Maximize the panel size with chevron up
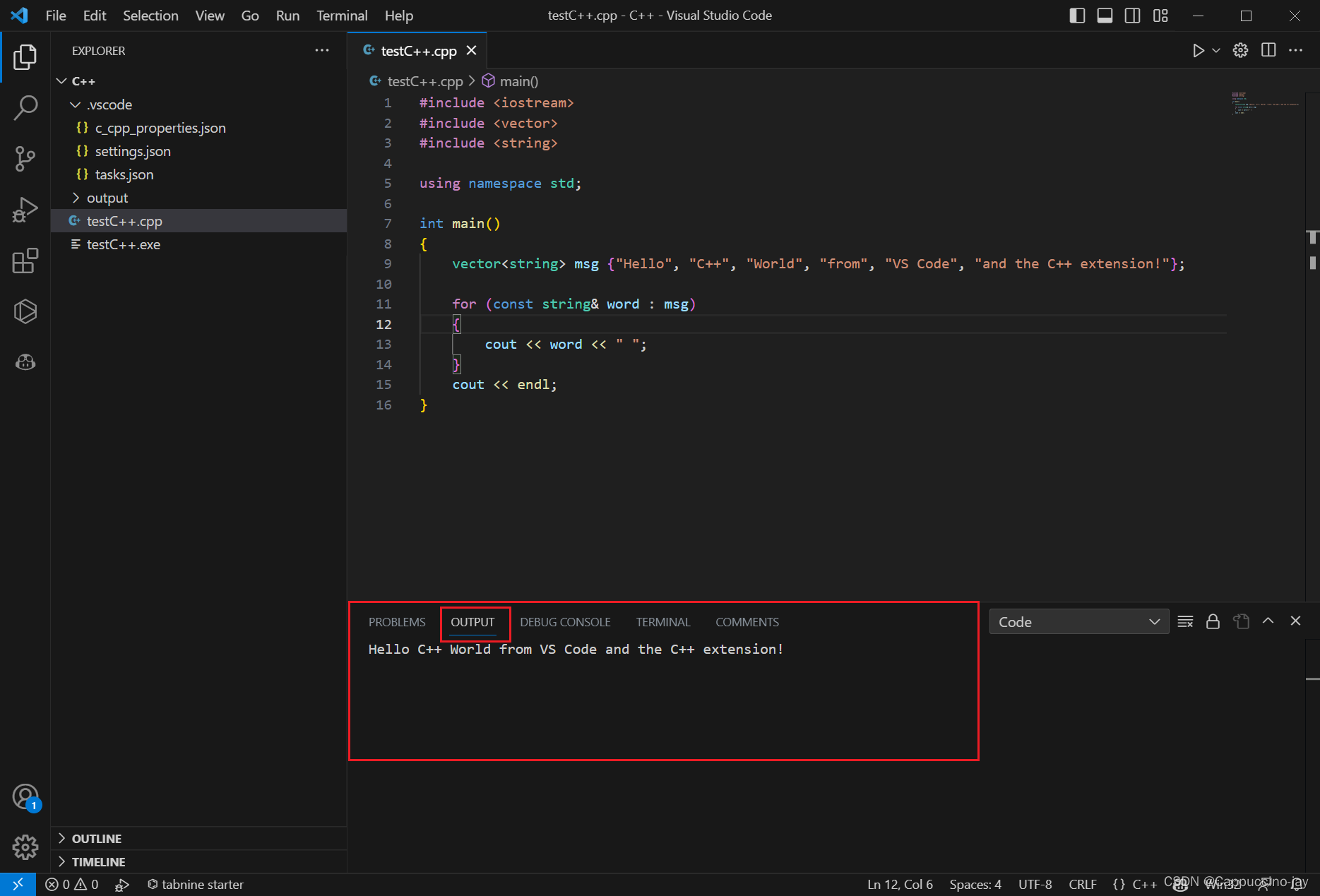Screen dimensions: 1320x896 [x=1268, y=621]
